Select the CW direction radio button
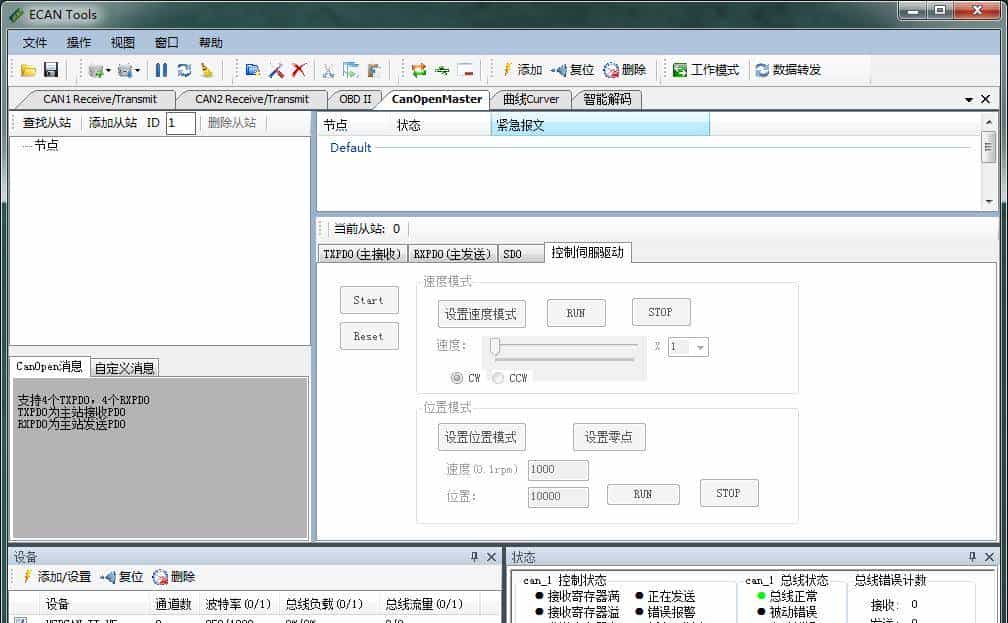The width and height of the screenshot is (1008, 623). point(457,378)
